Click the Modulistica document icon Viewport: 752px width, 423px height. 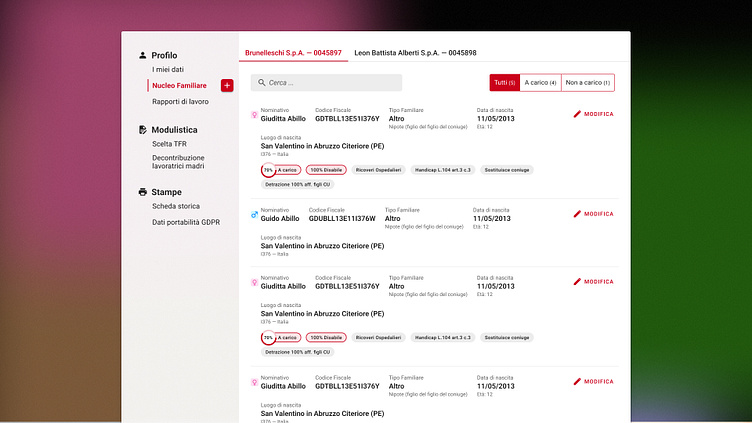point(142,130)
